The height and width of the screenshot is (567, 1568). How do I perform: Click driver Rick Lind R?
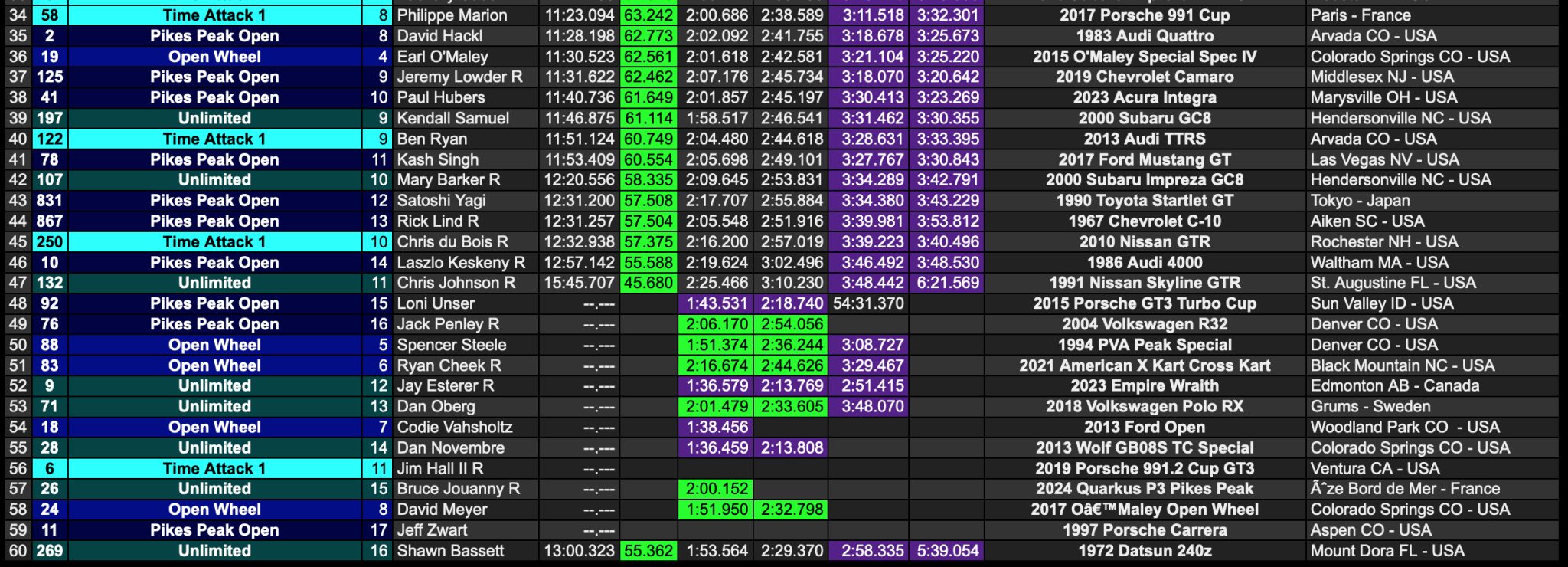(x=437, y=221)
